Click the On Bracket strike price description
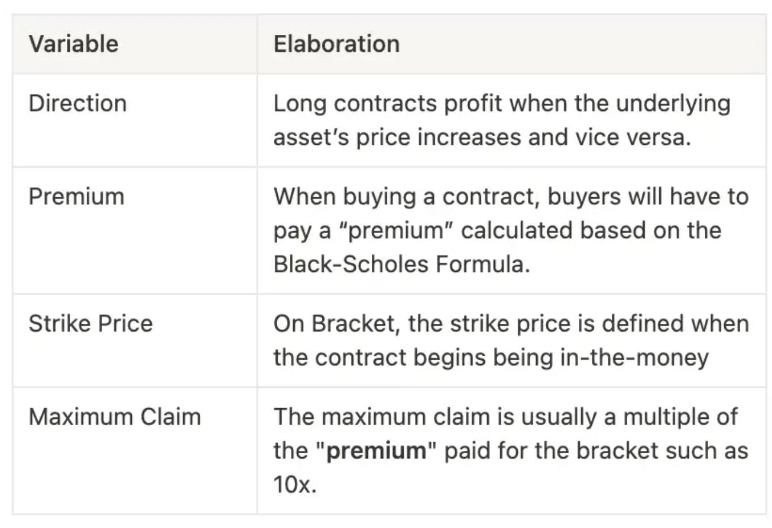The image size is (772, 528). click(511, 340)
